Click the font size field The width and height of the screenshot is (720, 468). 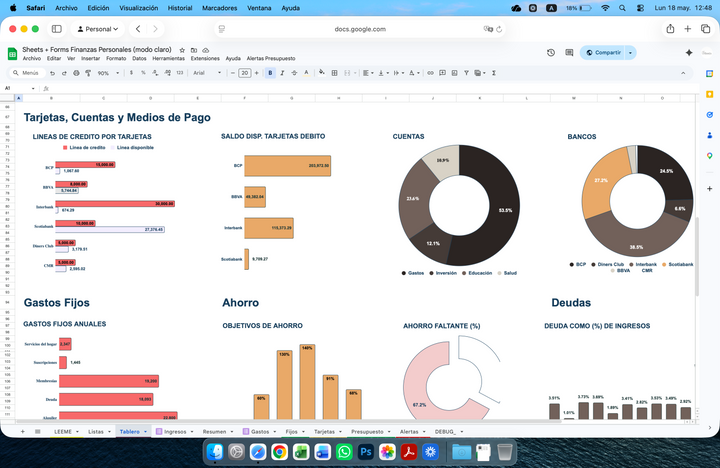[245, 73]
